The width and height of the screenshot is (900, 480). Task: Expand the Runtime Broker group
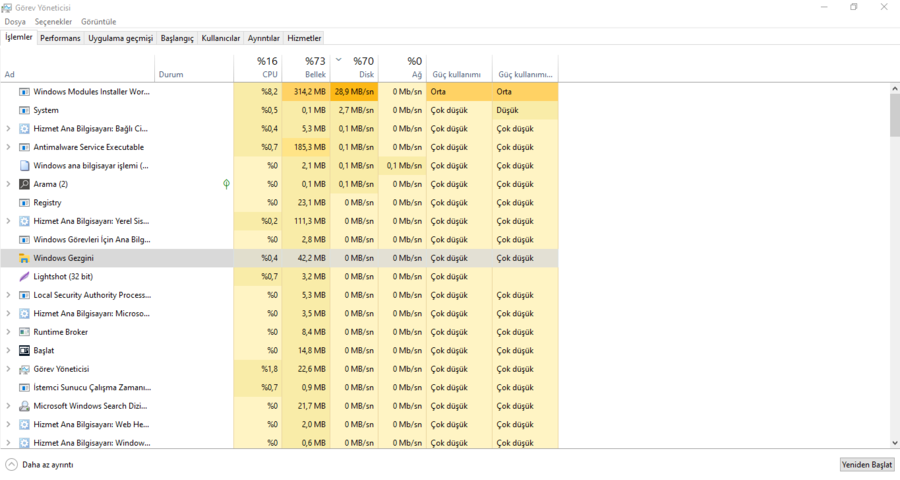point(8,332)
